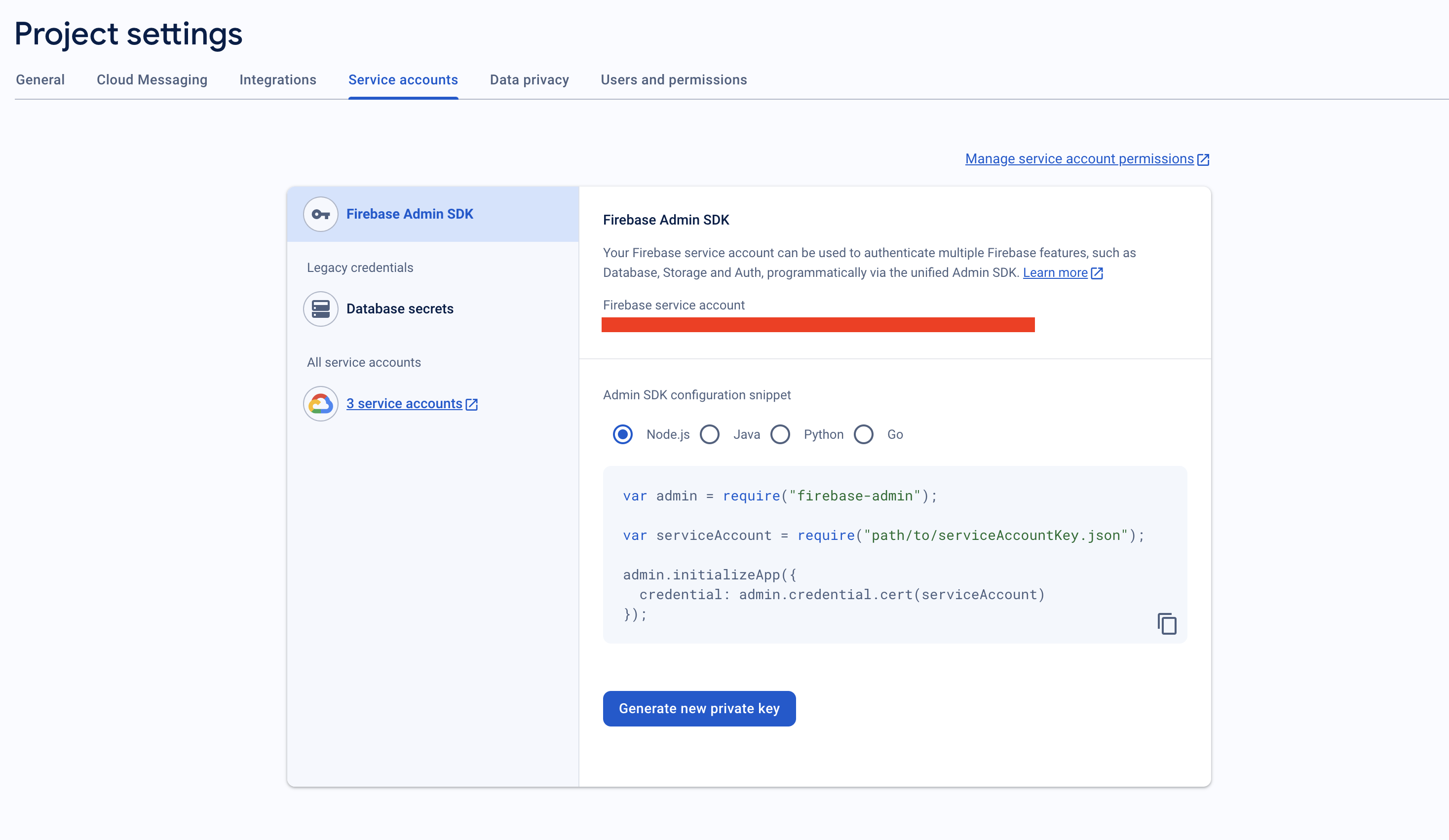Select the Node.js radio button
Viewport: 1449px width, 840px height.
622,434
